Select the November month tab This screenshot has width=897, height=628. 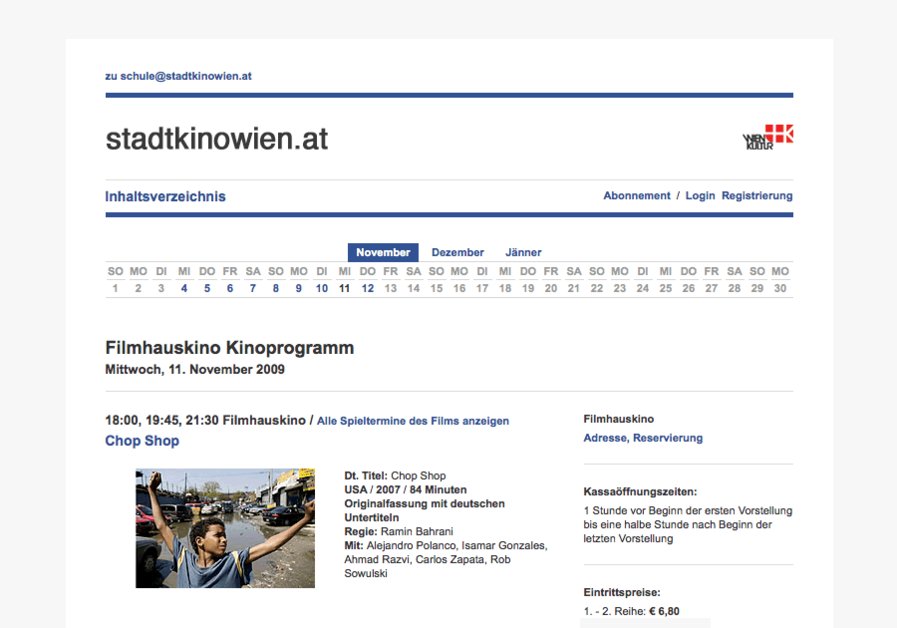coord(383,252)
